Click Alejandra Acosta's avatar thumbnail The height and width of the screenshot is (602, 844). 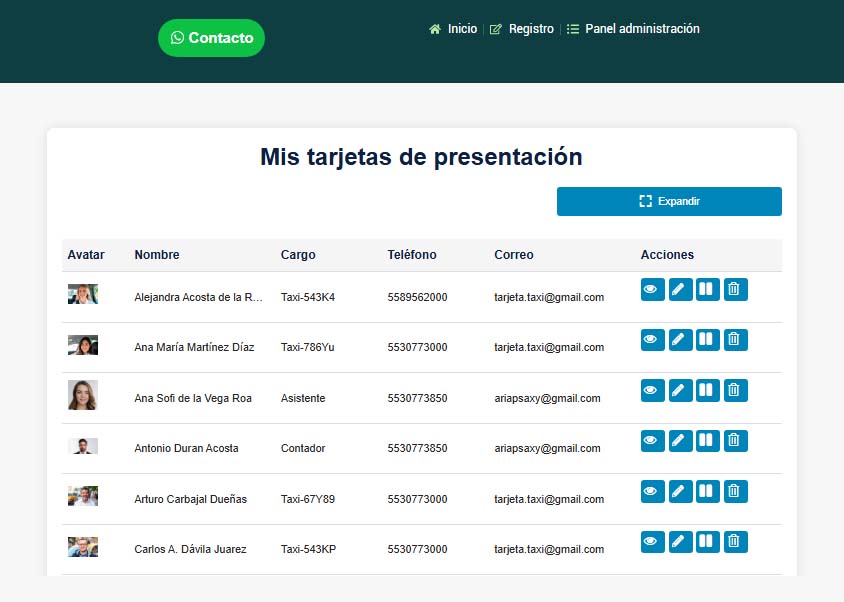click(82, 294)
